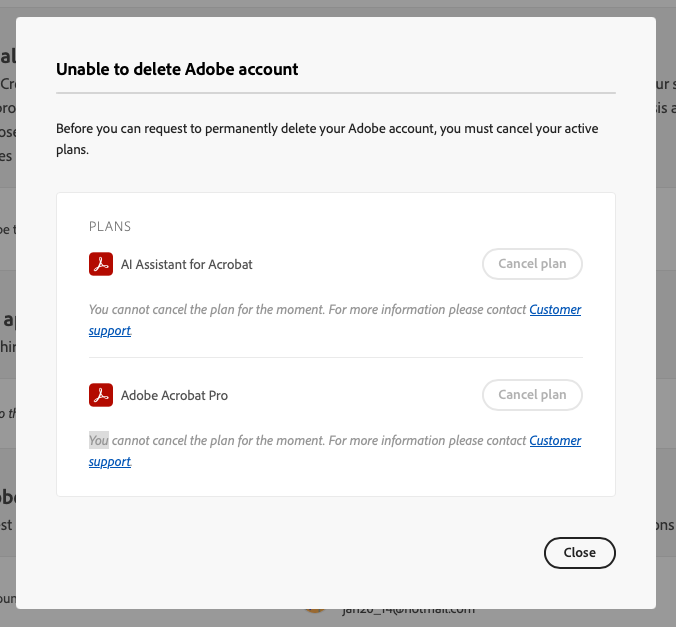Open Customer support link under Adobe Acrobat Pro
Image resolution: width=676 pixels, height=627 pixels.
(x=555, y=441)
